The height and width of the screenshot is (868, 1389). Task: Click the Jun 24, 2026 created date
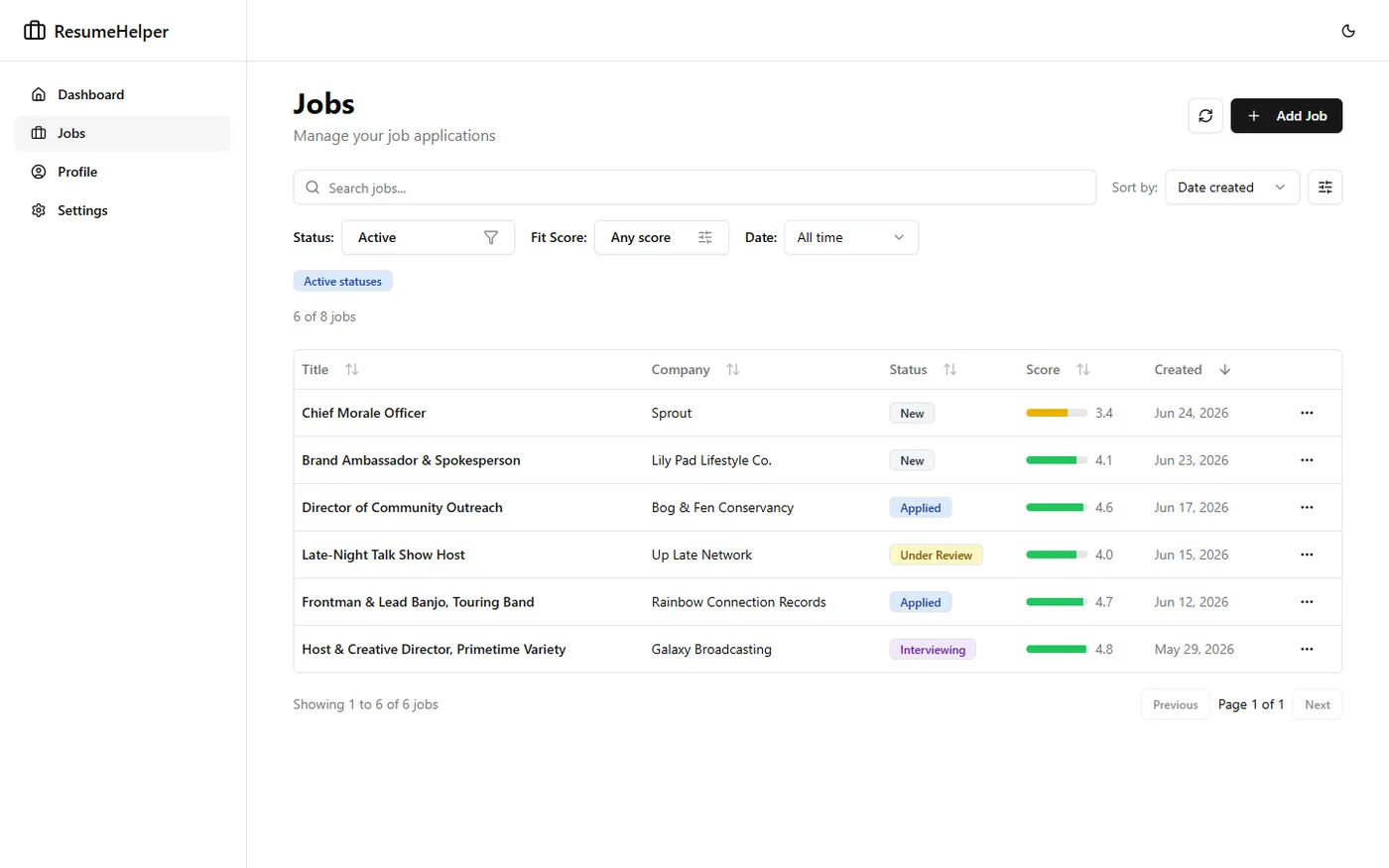coord(1191,413)
